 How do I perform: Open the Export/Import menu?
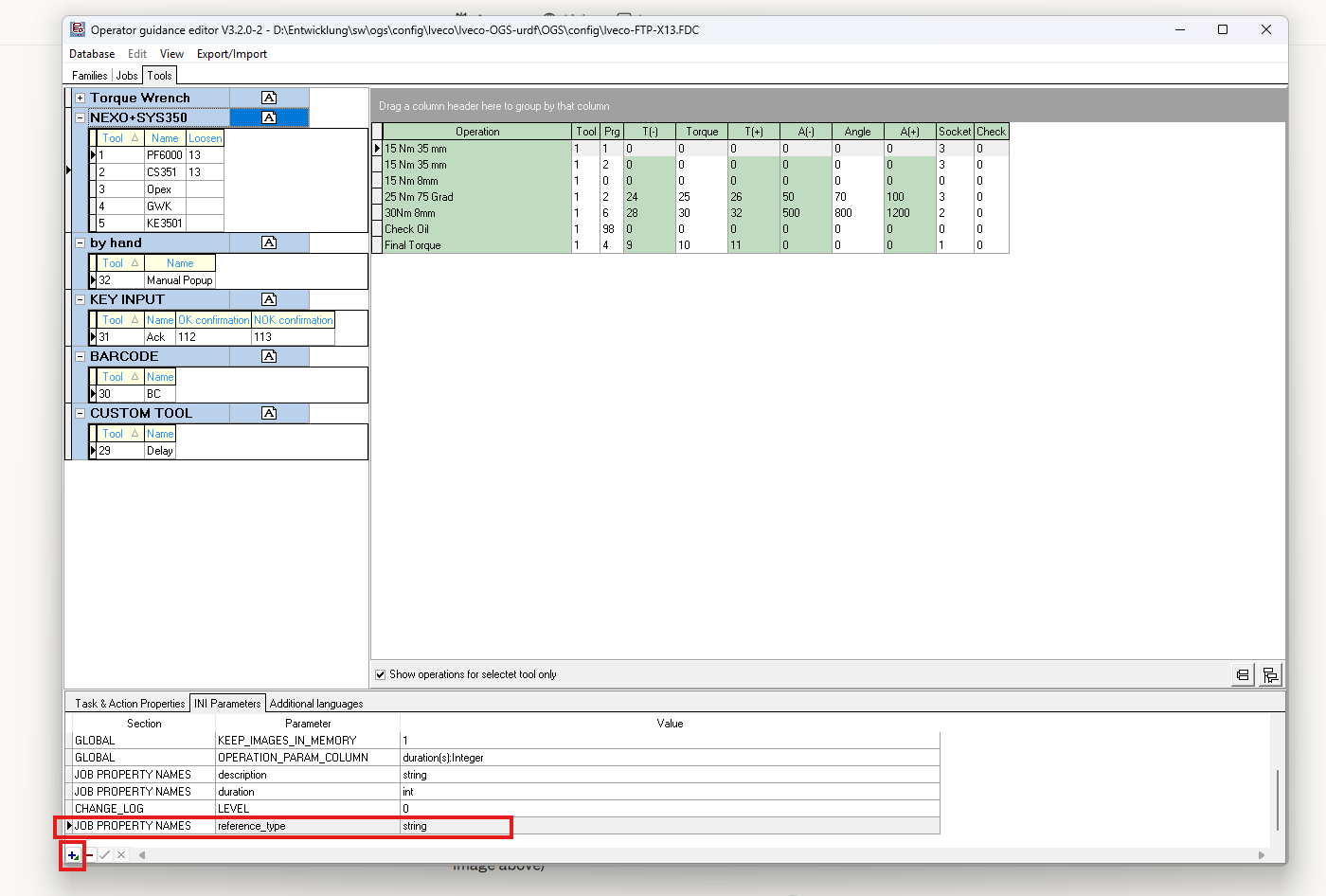point(231,54)
